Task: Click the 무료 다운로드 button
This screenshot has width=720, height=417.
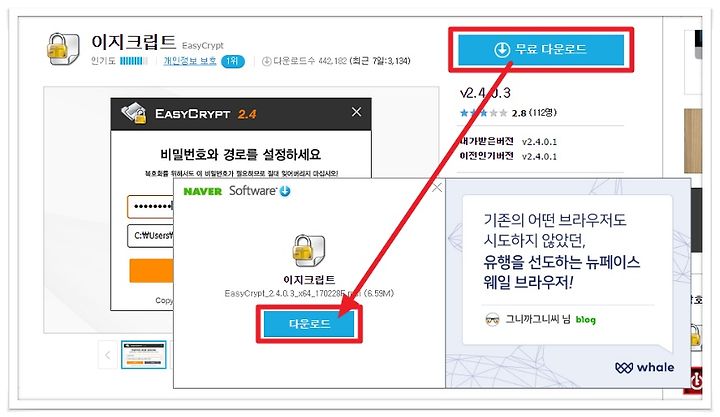Action: pos(541,49)
